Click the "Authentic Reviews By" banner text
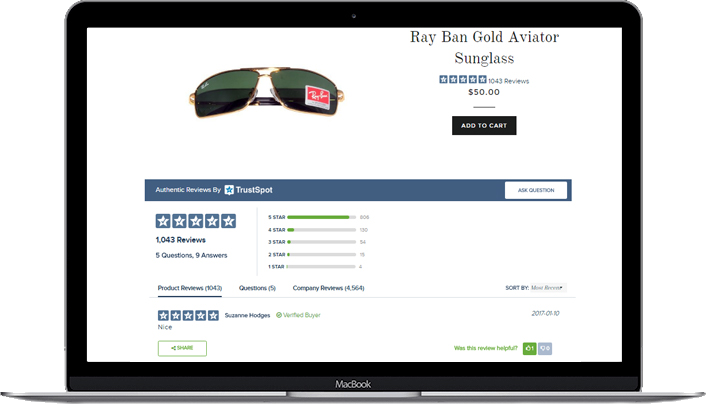 (188, 190)
